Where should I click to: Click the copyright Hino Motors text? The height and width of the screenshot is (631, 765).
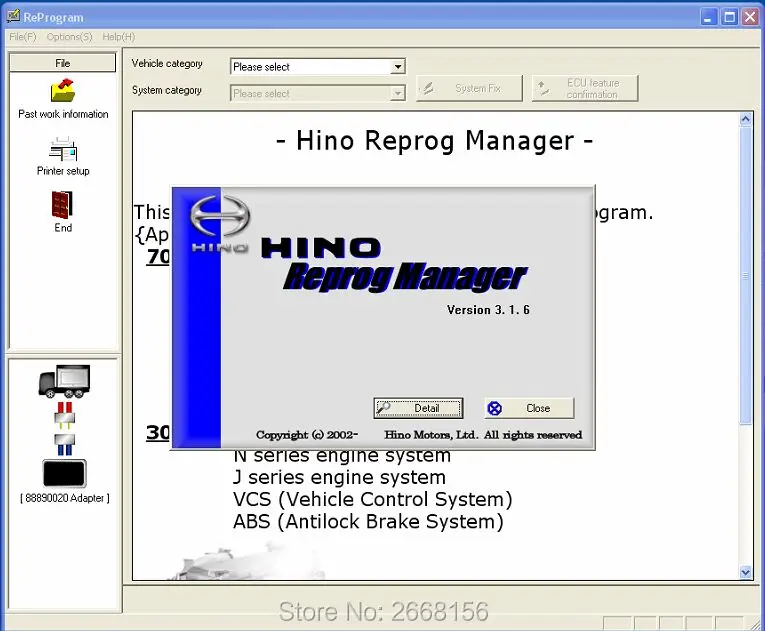419,435
